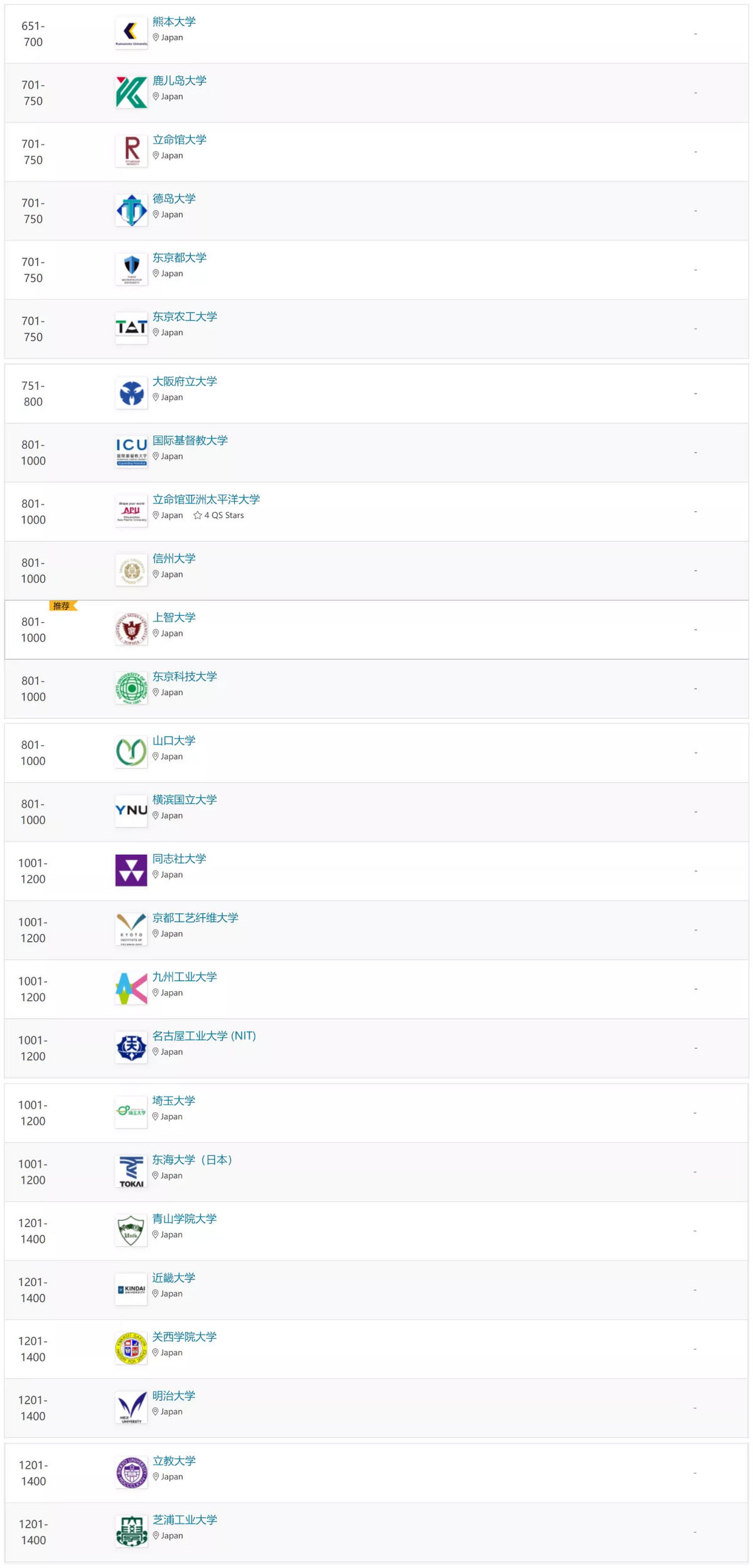Click the ICU university logo
The image size is (753, 1568).
click(x=131, y=452)
